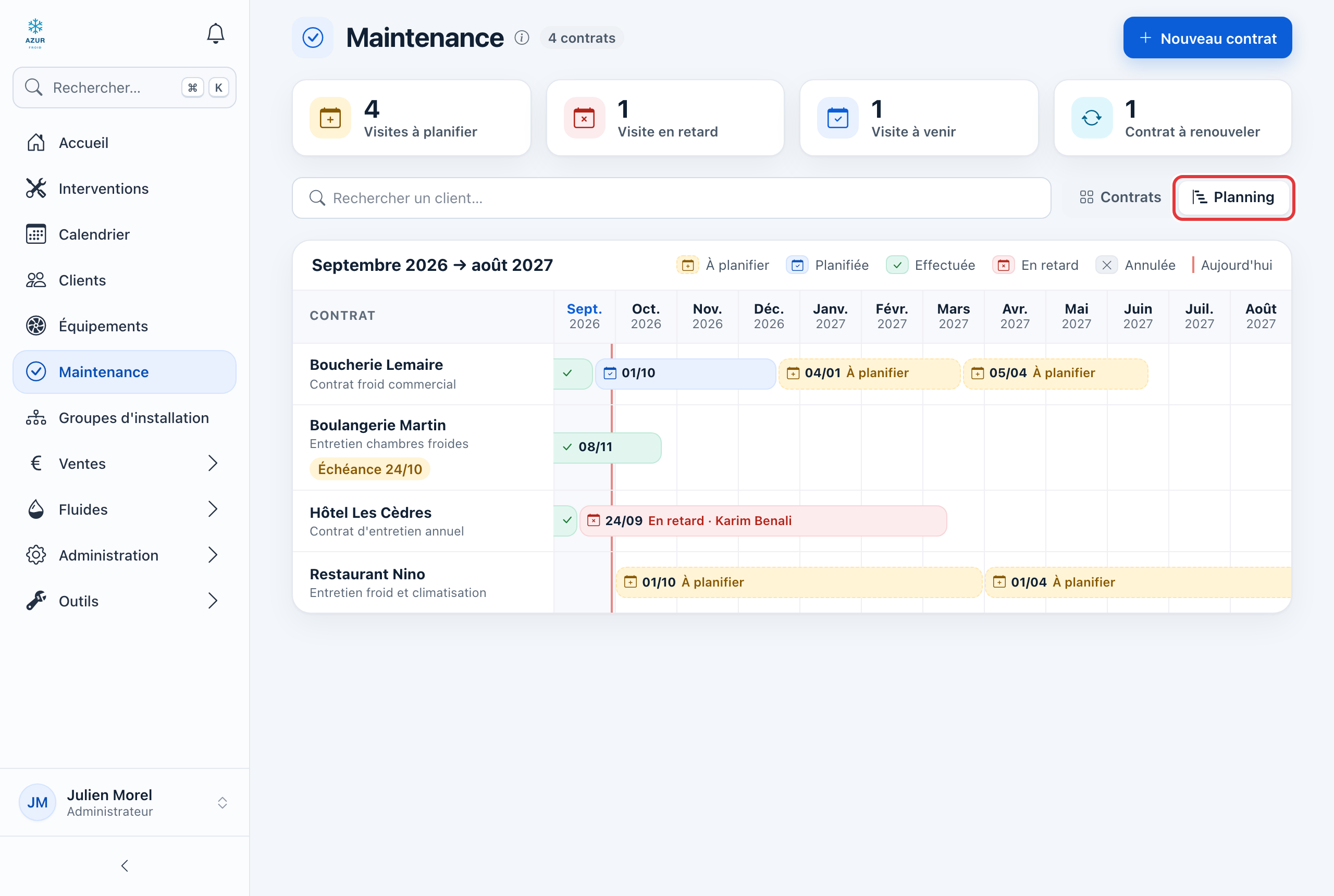Switch to the Contrats view

1120,197
